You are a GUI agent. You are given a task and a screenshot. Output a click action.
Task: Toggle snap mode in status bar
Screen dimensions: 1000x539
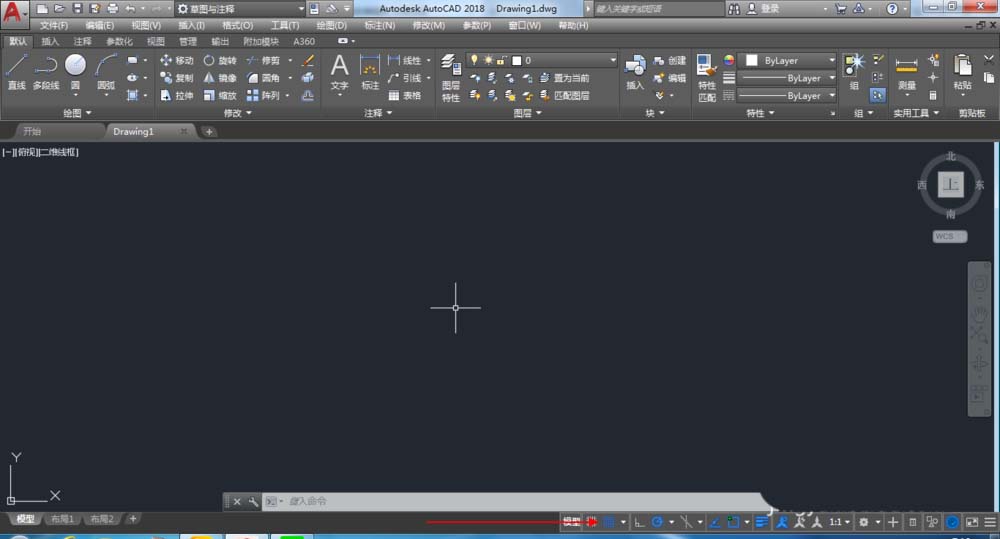pos(610,522)
